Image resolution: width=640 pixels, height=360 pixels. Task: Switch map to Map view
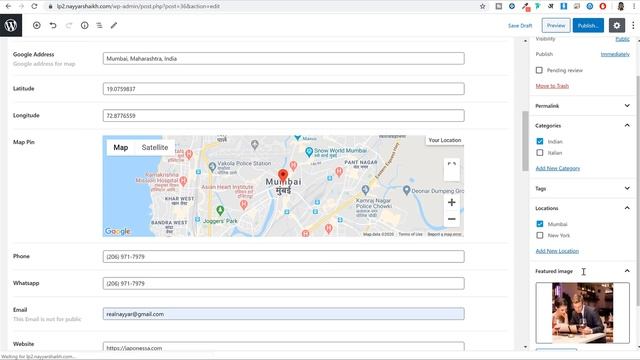[x=120, y=147]
